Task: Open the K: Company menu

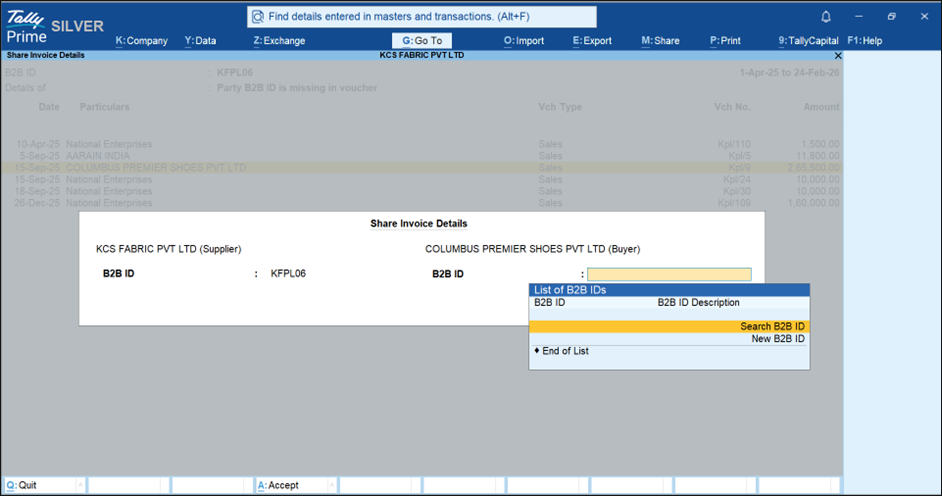Action: click(141, 41)
